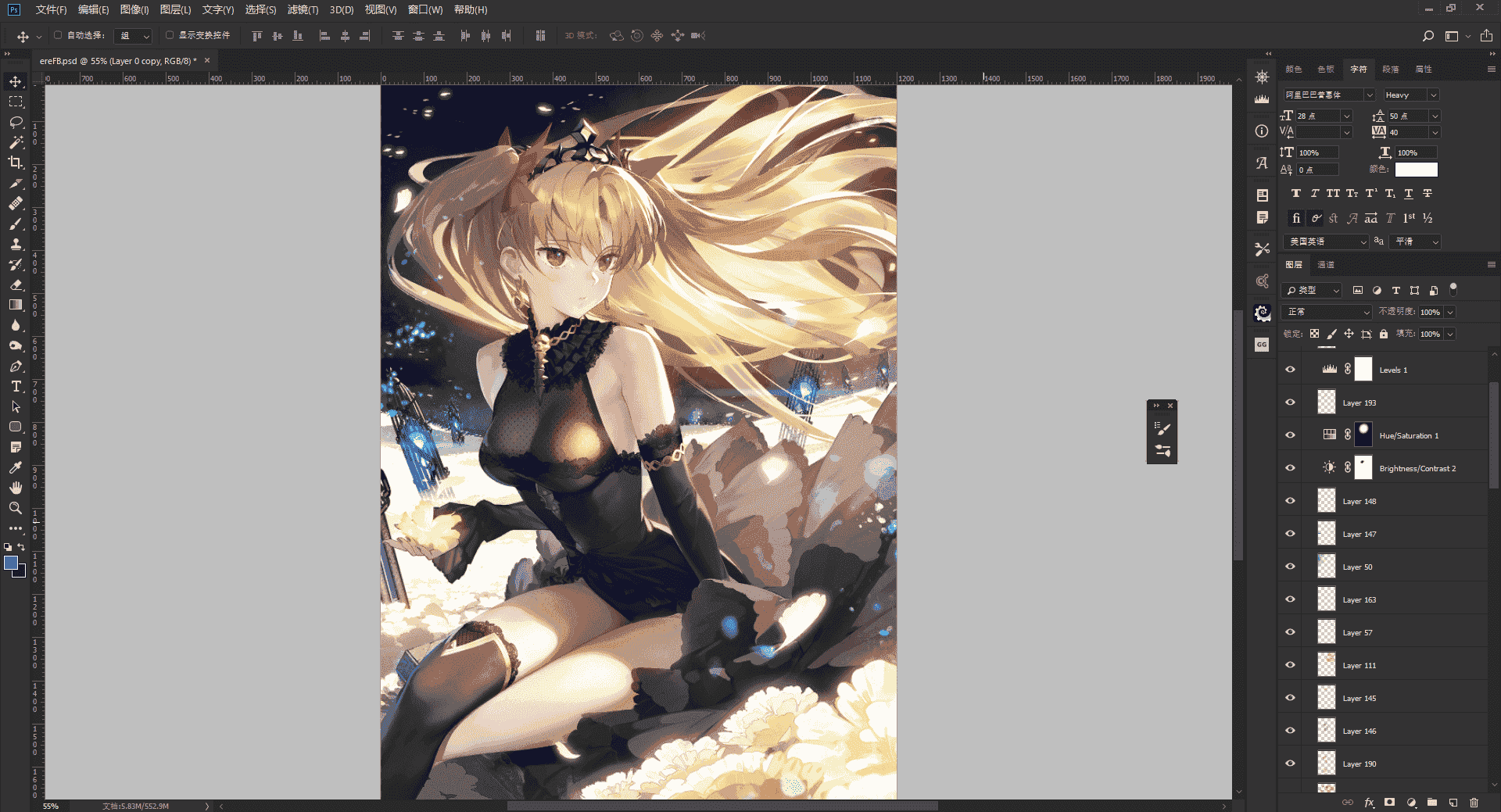1501x812 pixels.
Task: Toggle underline text style button
Action: pyautogui.click(x=1409, y=193)
